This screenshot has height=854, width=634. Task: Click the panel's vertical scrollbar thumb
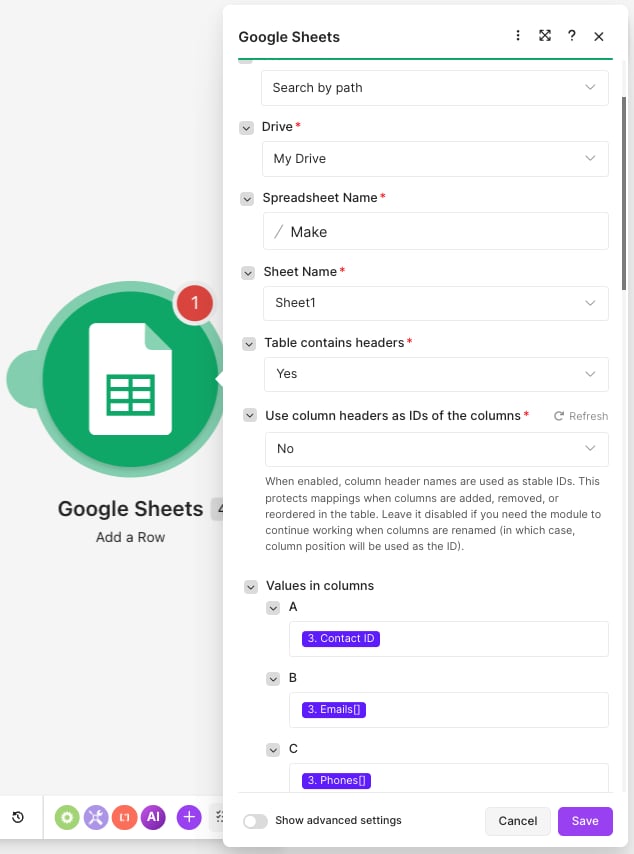pyautogui.click(x=624, y=193)
